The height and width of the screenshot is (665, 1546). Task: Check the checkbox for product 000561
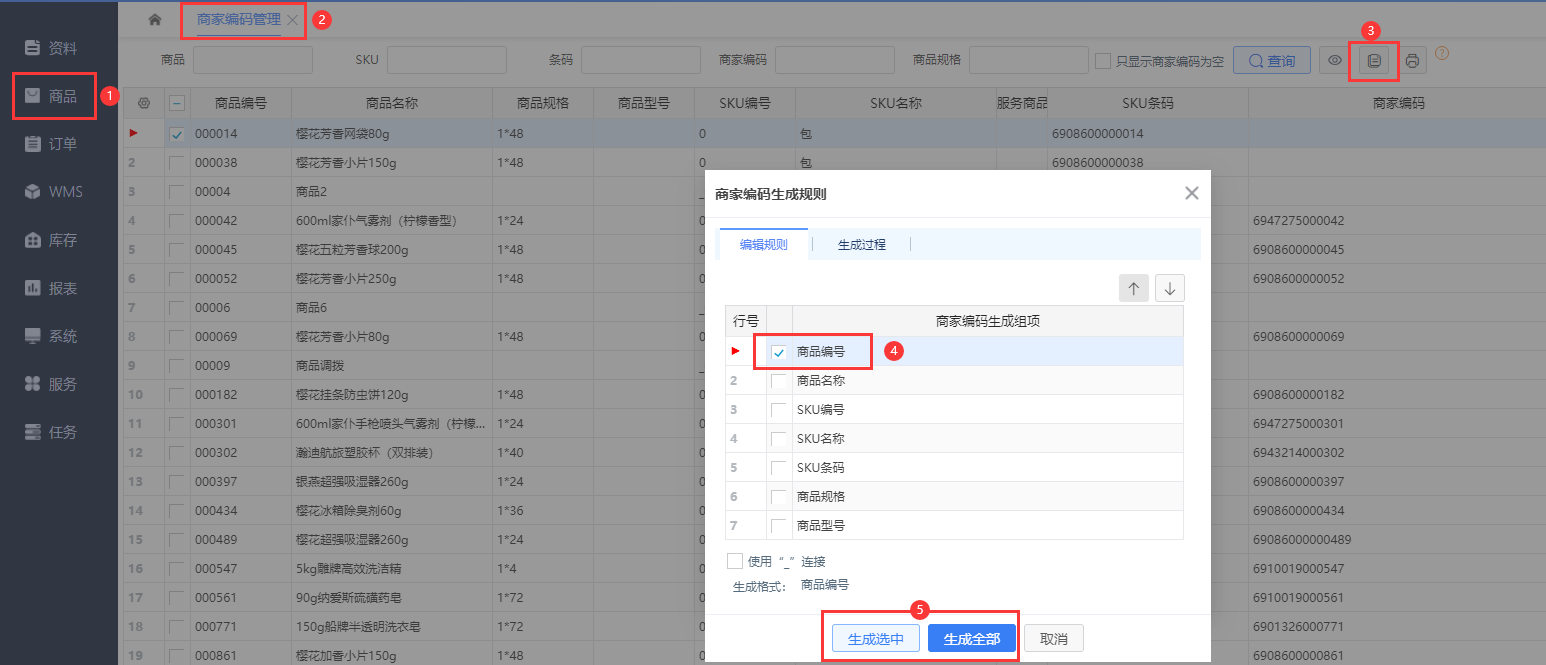coord(177,598)
